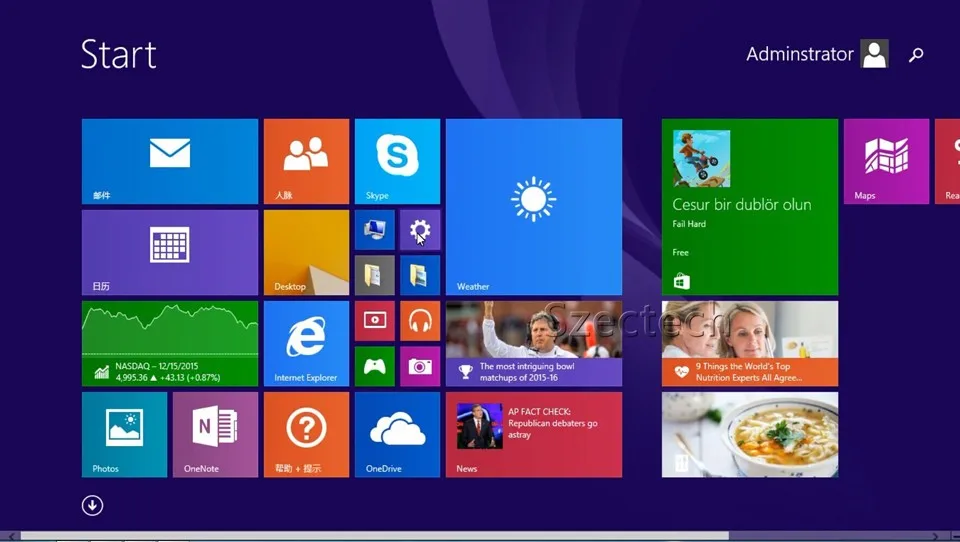The height and width of the screenshot is (542, 960).
Task: Open the This PC small tile
Action: [375, 230]
